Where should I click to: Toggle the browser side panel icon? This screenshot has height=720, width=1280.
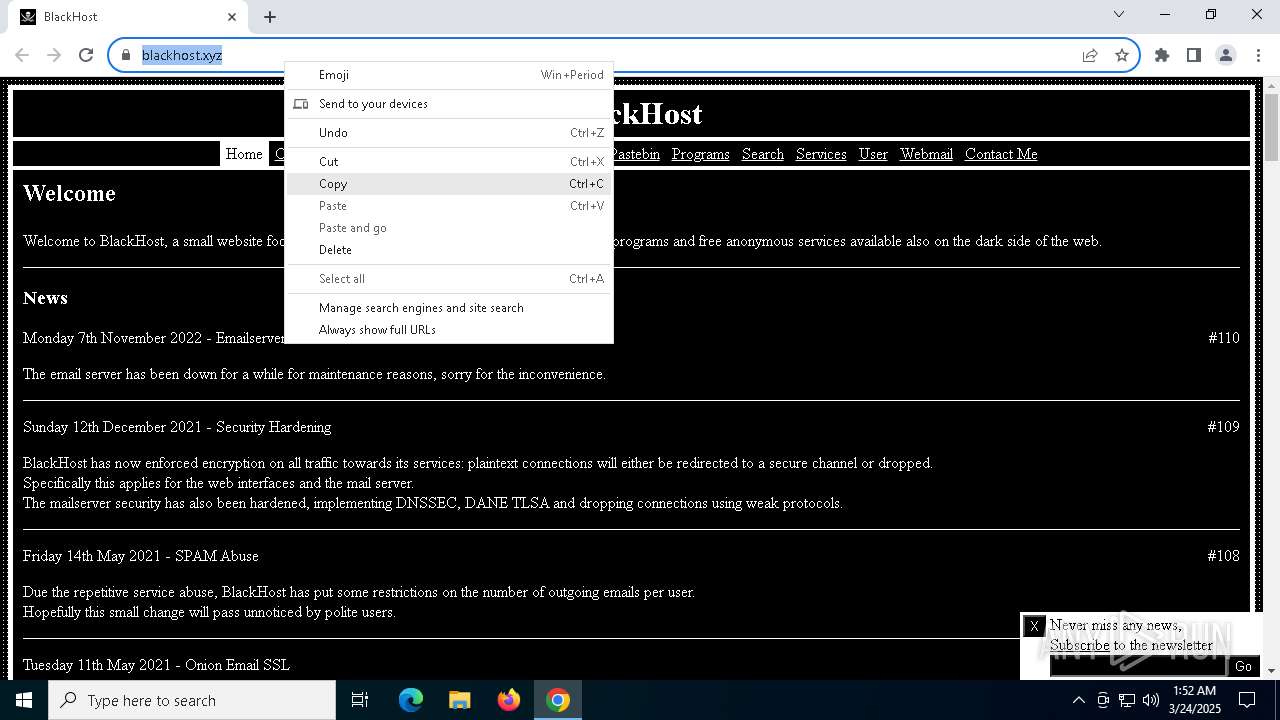pyautogui.click(x=1194, y=55)
